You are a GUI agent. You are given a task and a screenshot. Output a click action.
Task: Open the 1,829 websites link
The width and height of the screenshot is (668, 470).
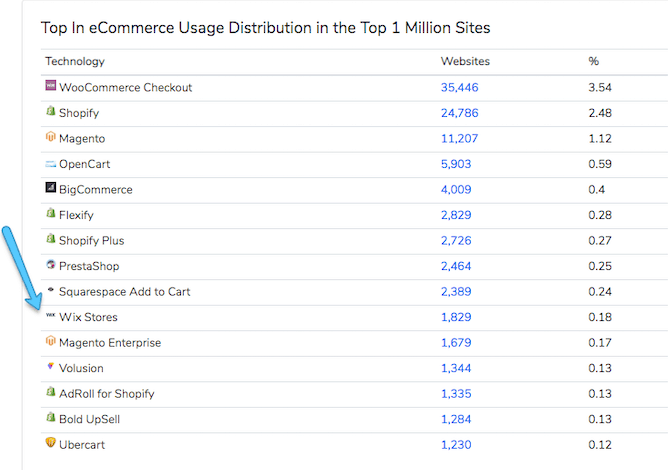[x=456, y=317]
